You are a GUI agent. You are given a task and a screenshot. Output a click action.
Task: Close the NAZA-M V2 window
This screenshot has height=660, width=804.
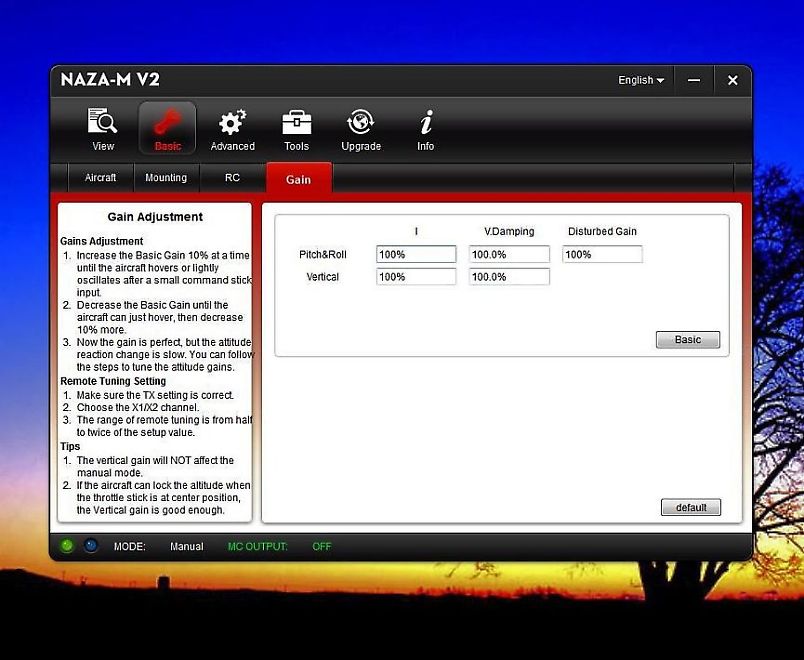733,81
